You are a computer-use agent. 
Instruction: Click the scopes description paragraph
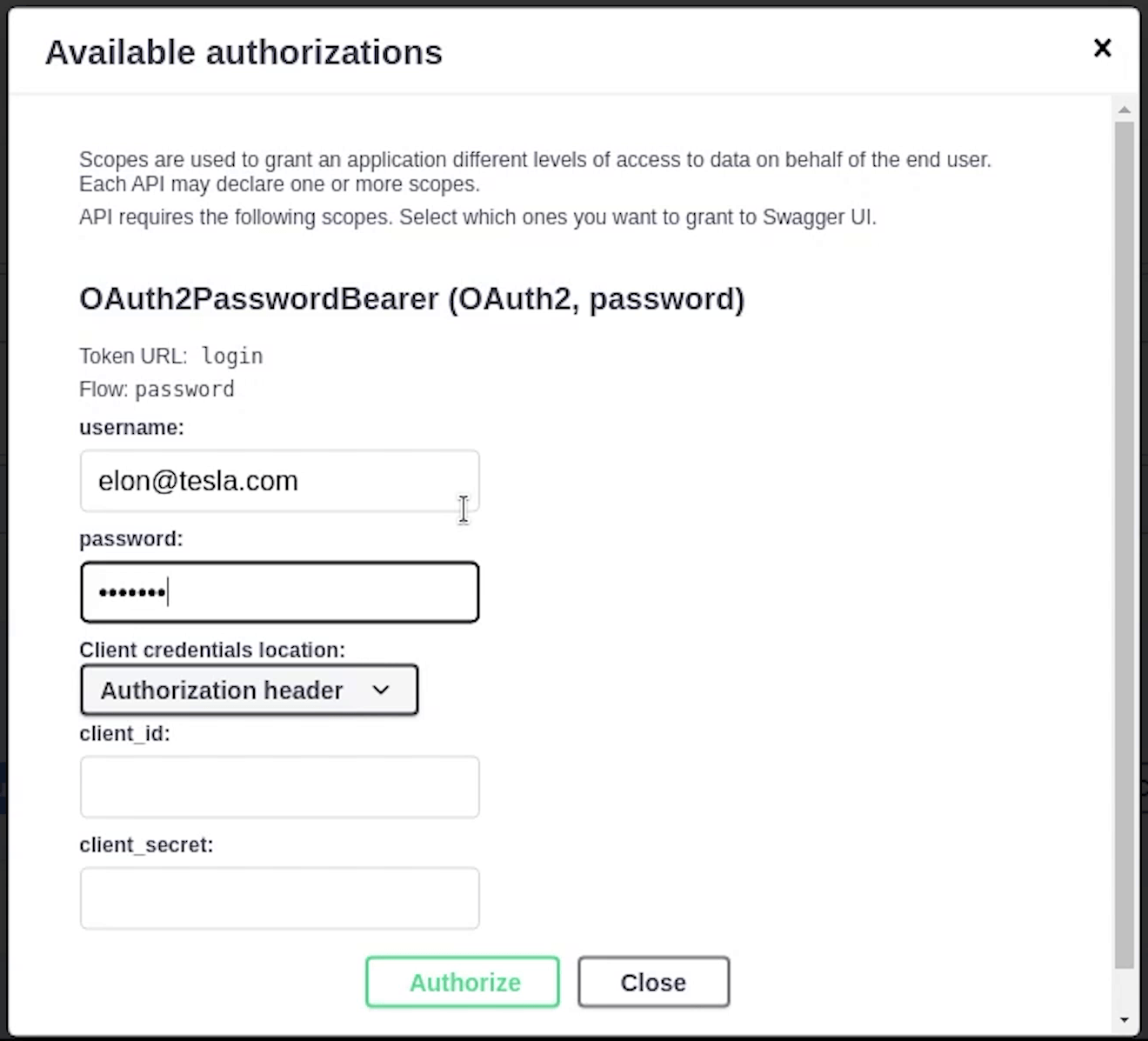[x=535, y=172]
